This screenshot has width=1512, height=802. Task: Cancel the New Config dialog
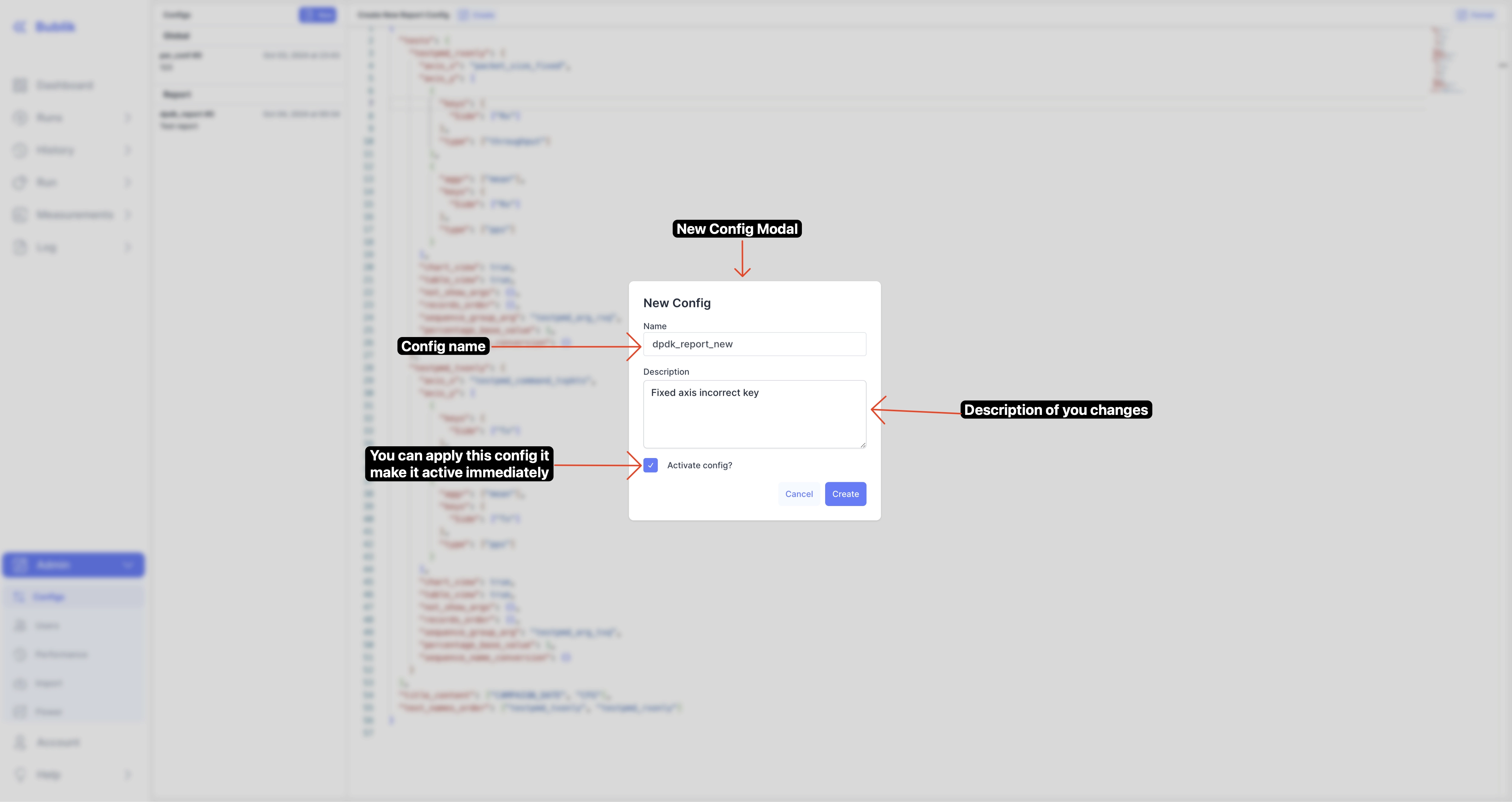tap(799, 493)
